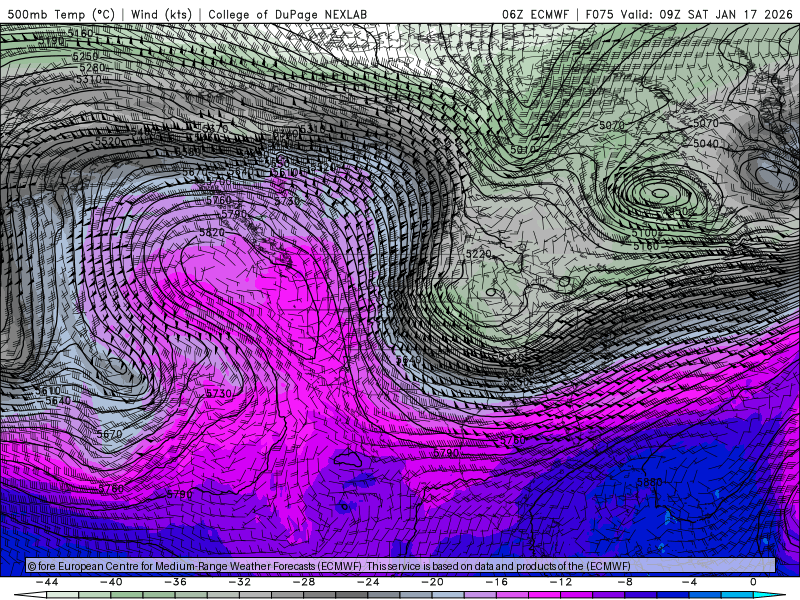Click the 5280 contour label

[92, 68]
